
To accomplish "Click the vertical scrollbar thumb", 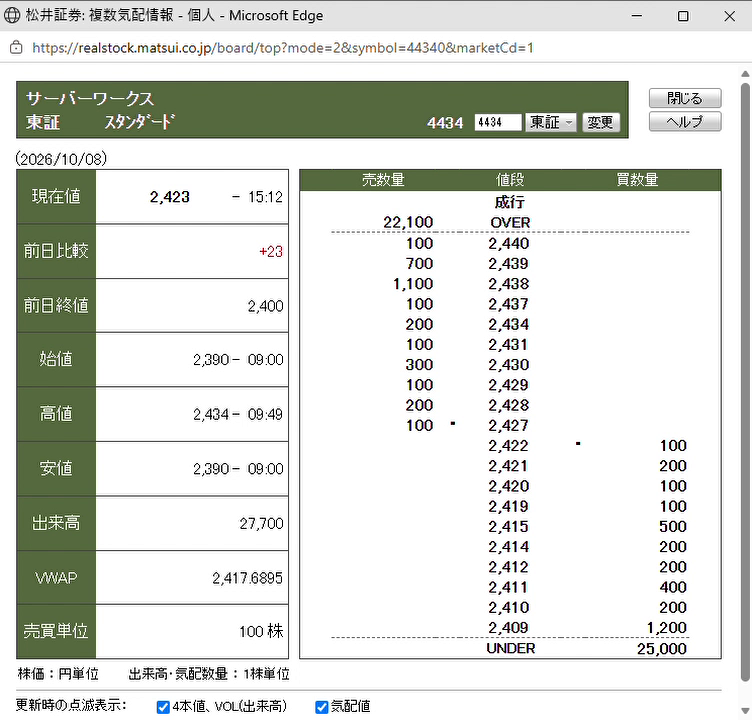I will pos(745,381).
